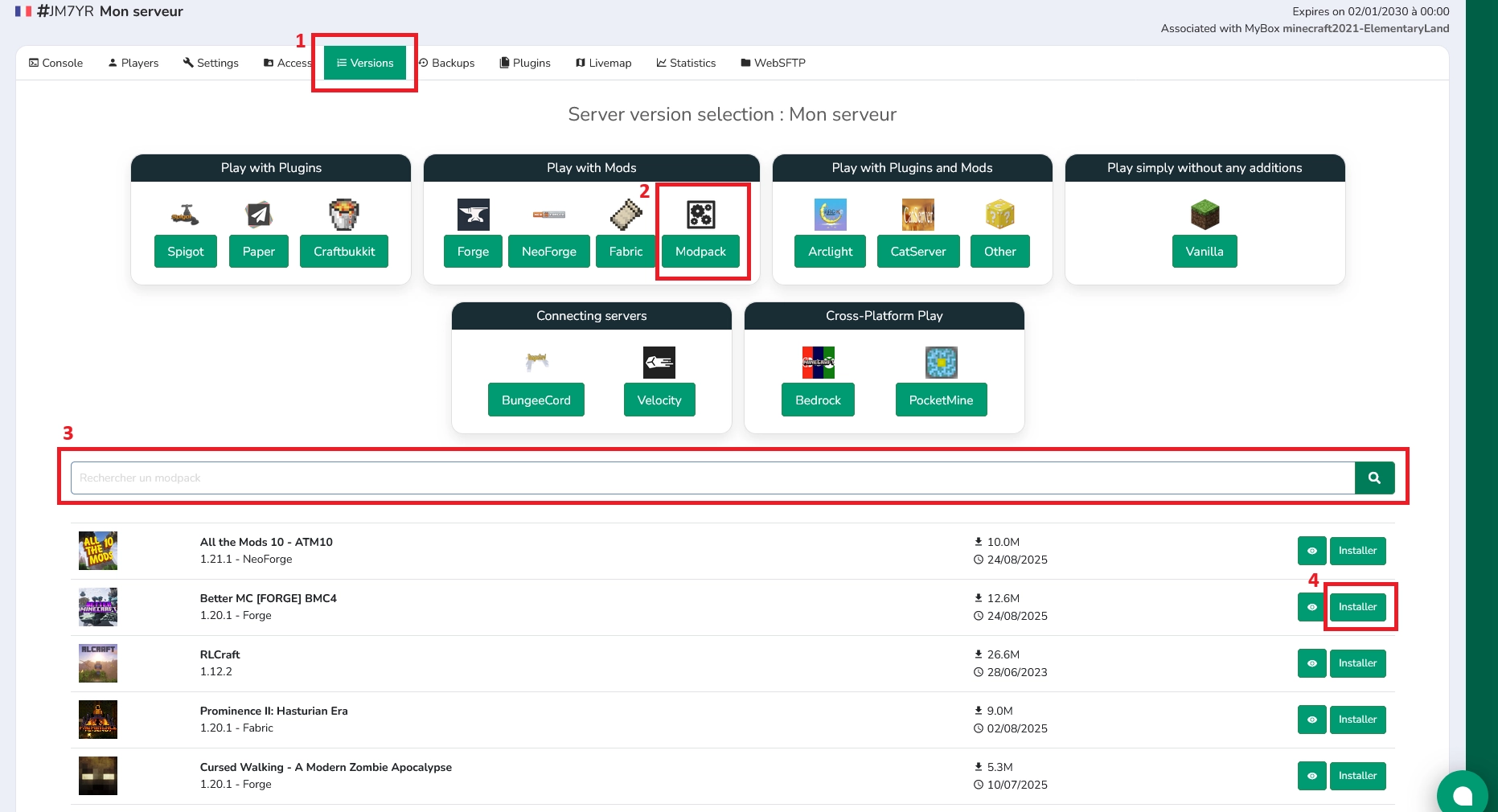Click the Modpack gears icon
1498x812 pixels.
pos(701,215)
